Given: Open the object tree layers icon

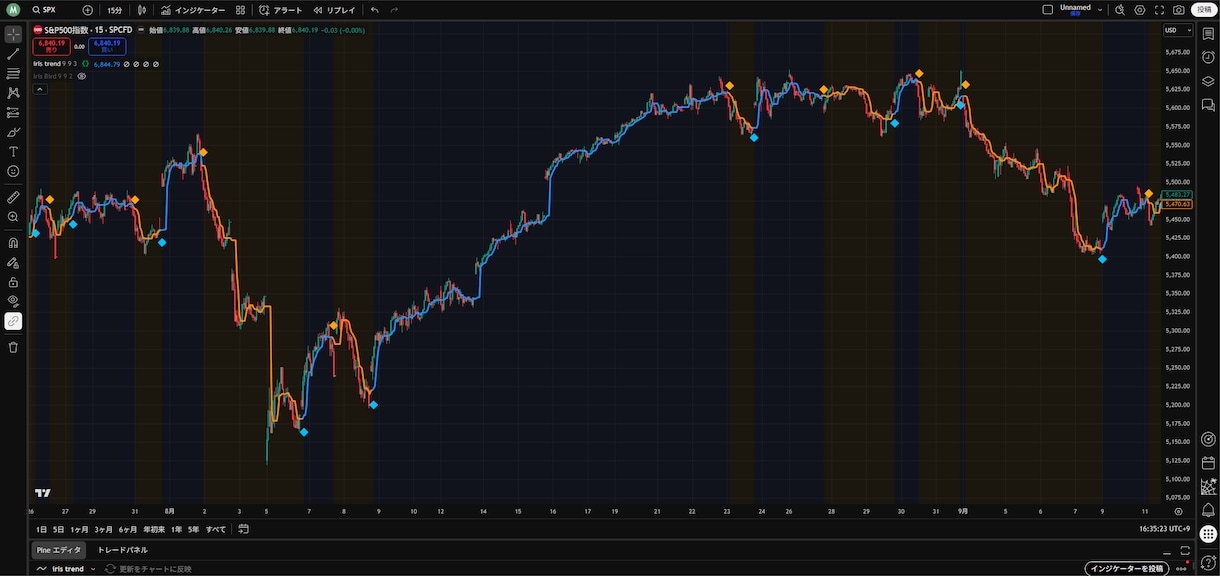Looking at the screenshot, I should 1208,81.
